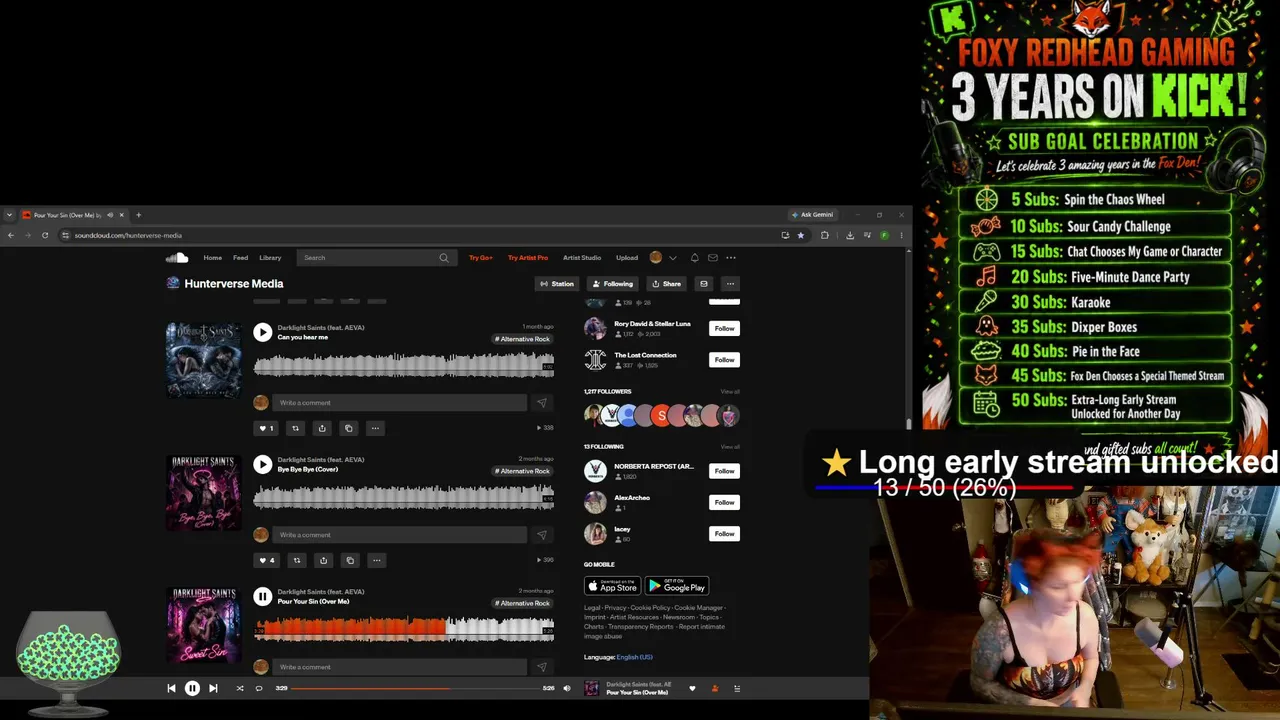The width and height of the screenshot is (1280, 720).
Task: Follow The Lost Connection
Action: [x=724, y=360]
